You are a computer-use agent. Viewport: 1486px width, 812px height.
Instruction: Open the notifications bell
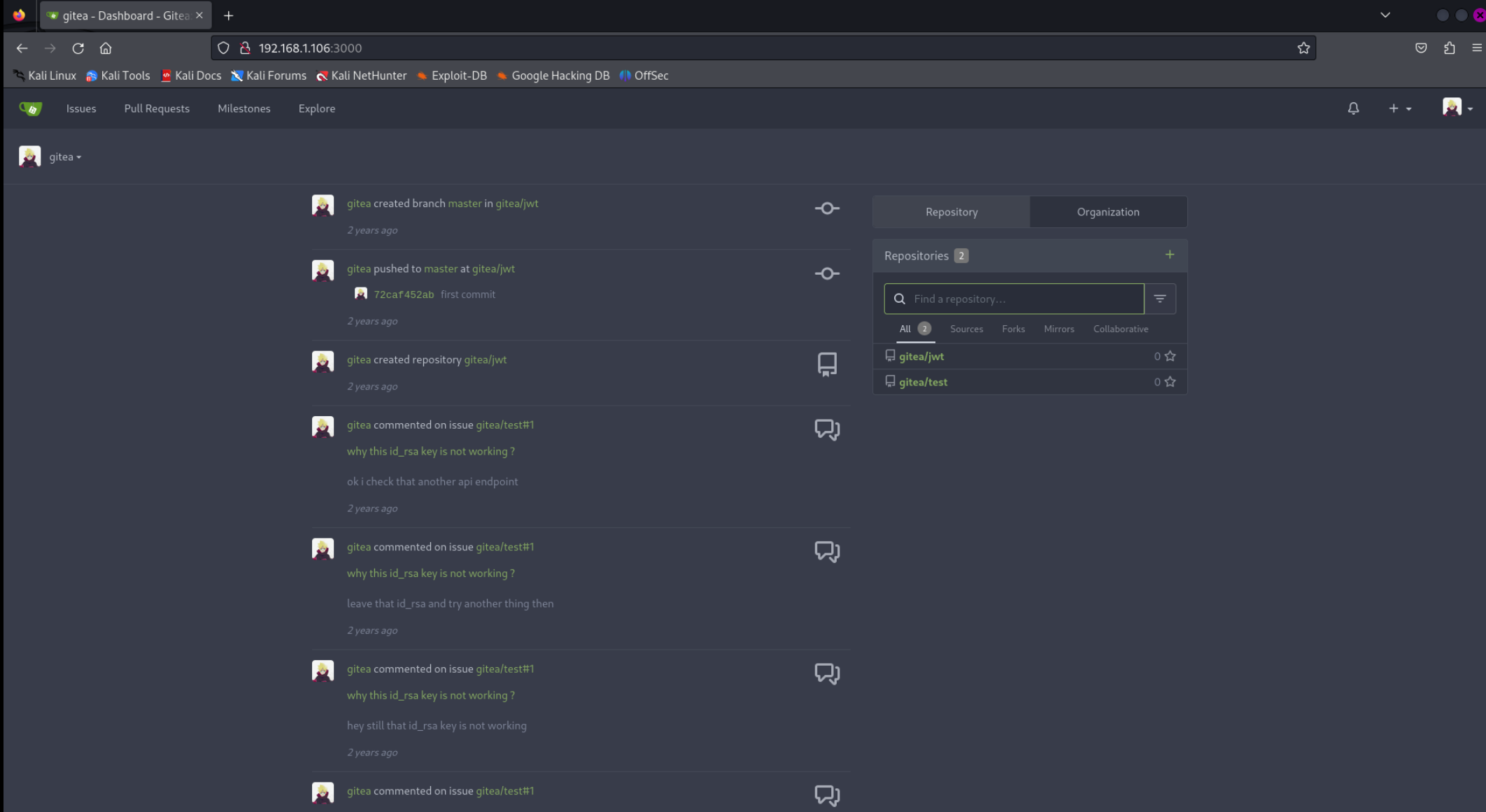click(x=1353, y=108)
